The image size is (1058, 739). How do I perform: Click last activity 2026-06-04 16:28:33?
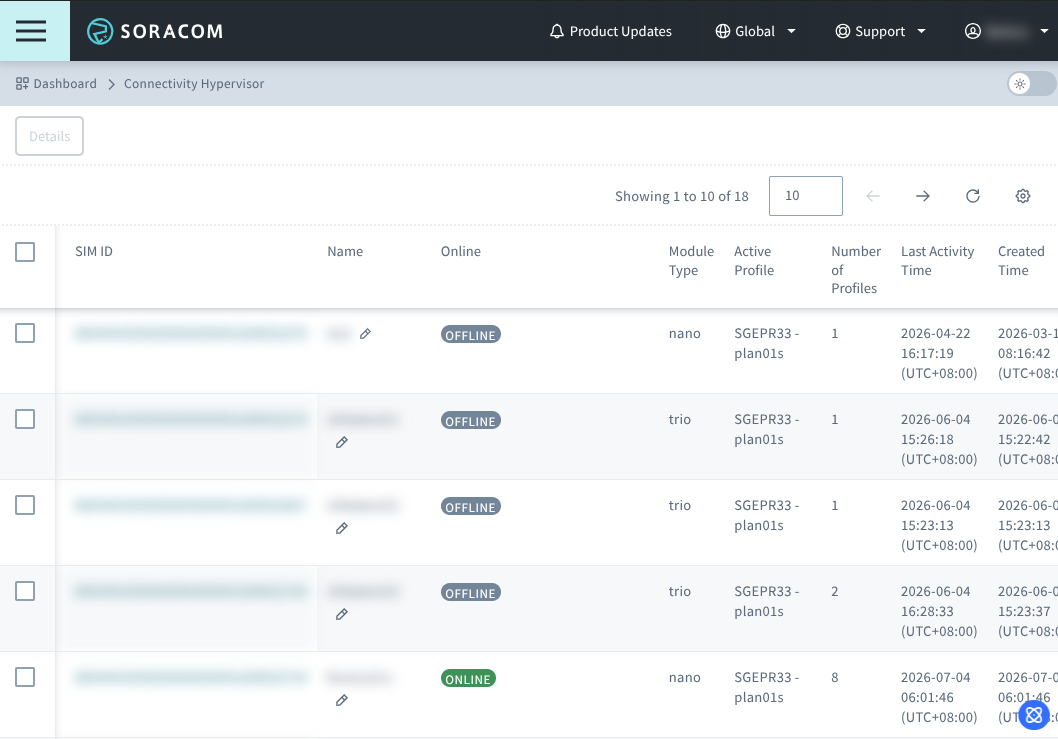click(x=939, y=611)
